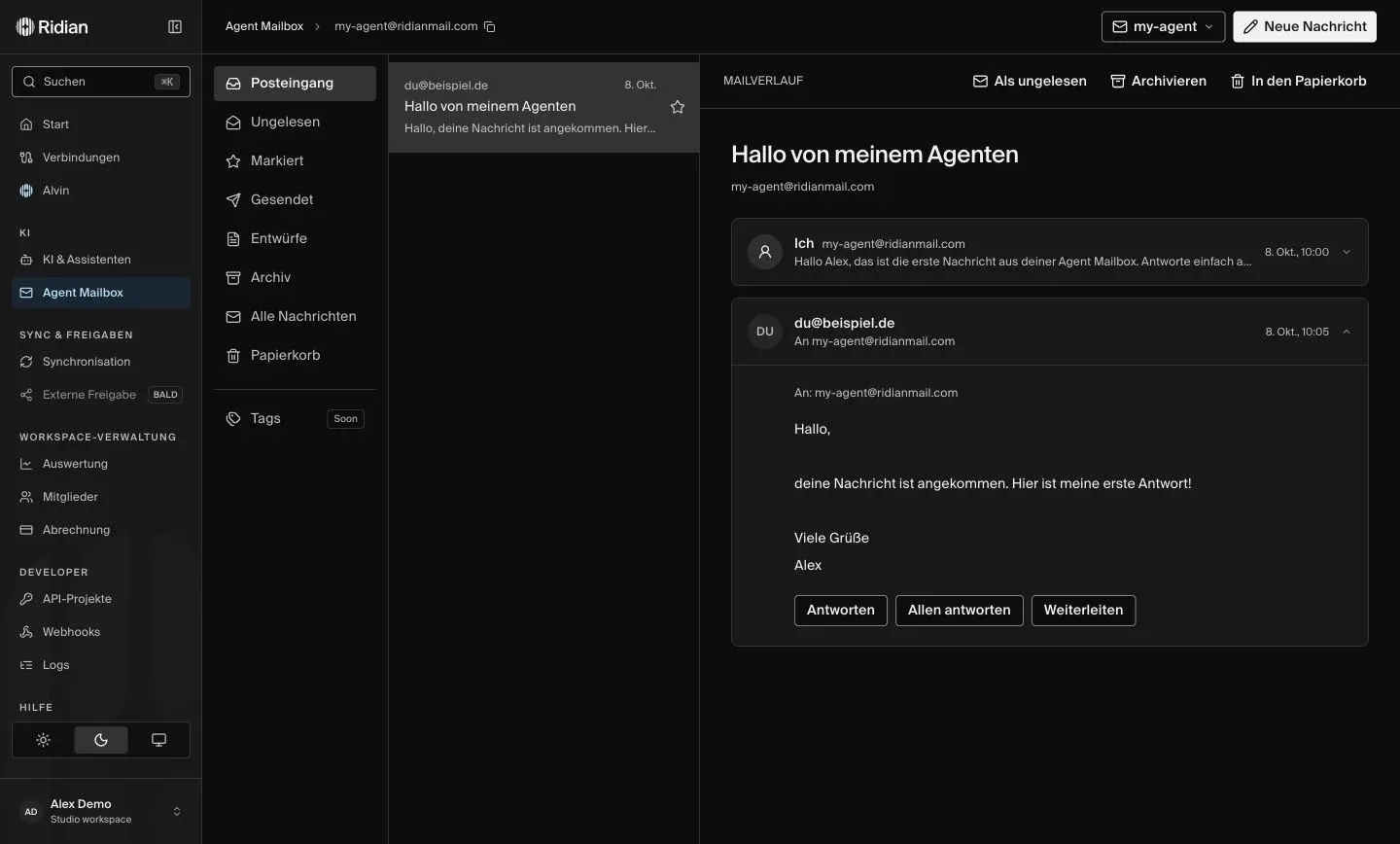Viewport: 1400px width, 844px height.
Task: Star the 'Hallo von meinem Agenten' message
Action: click(678, 107)
